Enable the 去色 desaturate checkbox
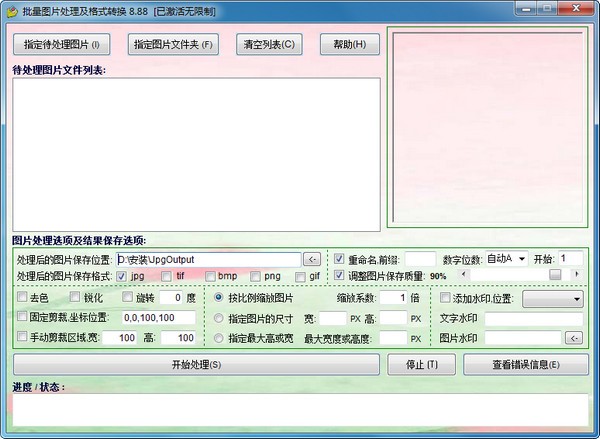The width and height of the screenshot is (600, 439). point(22,296)
